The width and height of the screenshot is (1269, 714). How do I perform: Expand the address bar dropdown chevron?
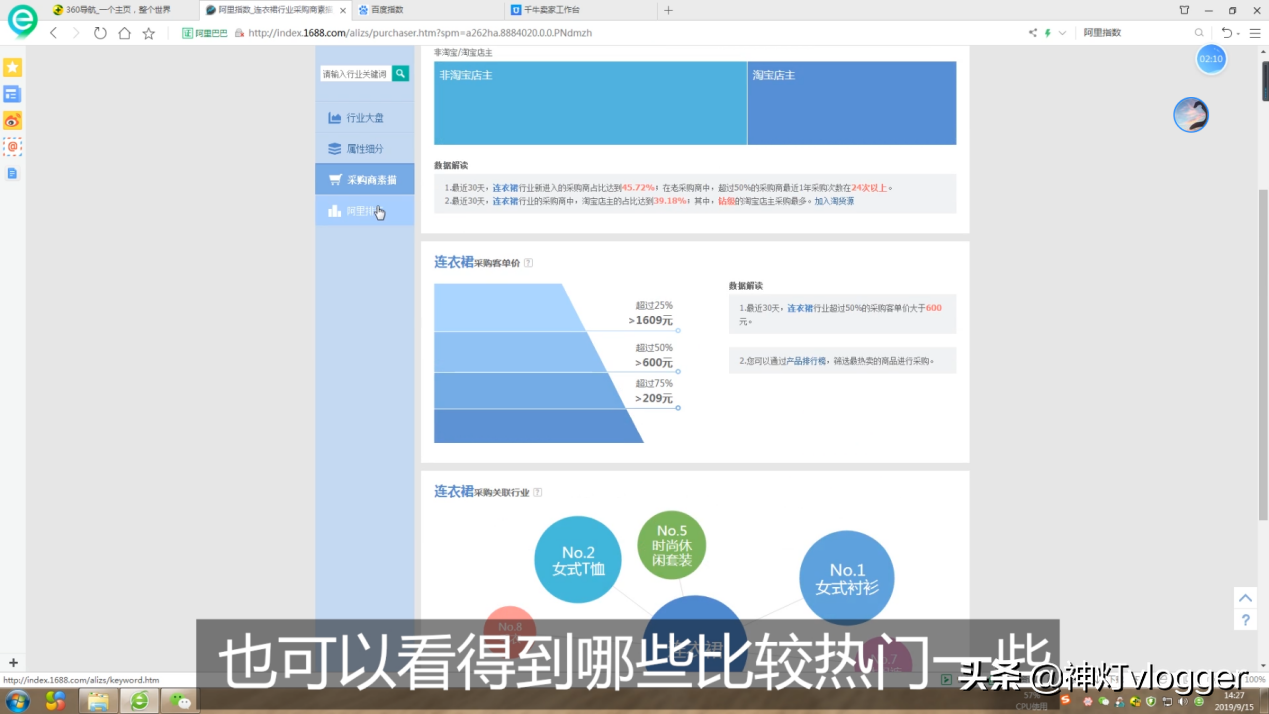[1062, 33]
